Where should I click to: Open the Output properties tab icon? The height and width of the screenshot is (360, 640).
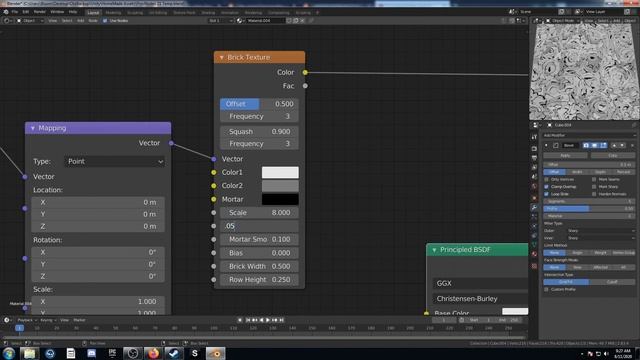(534, 158)
